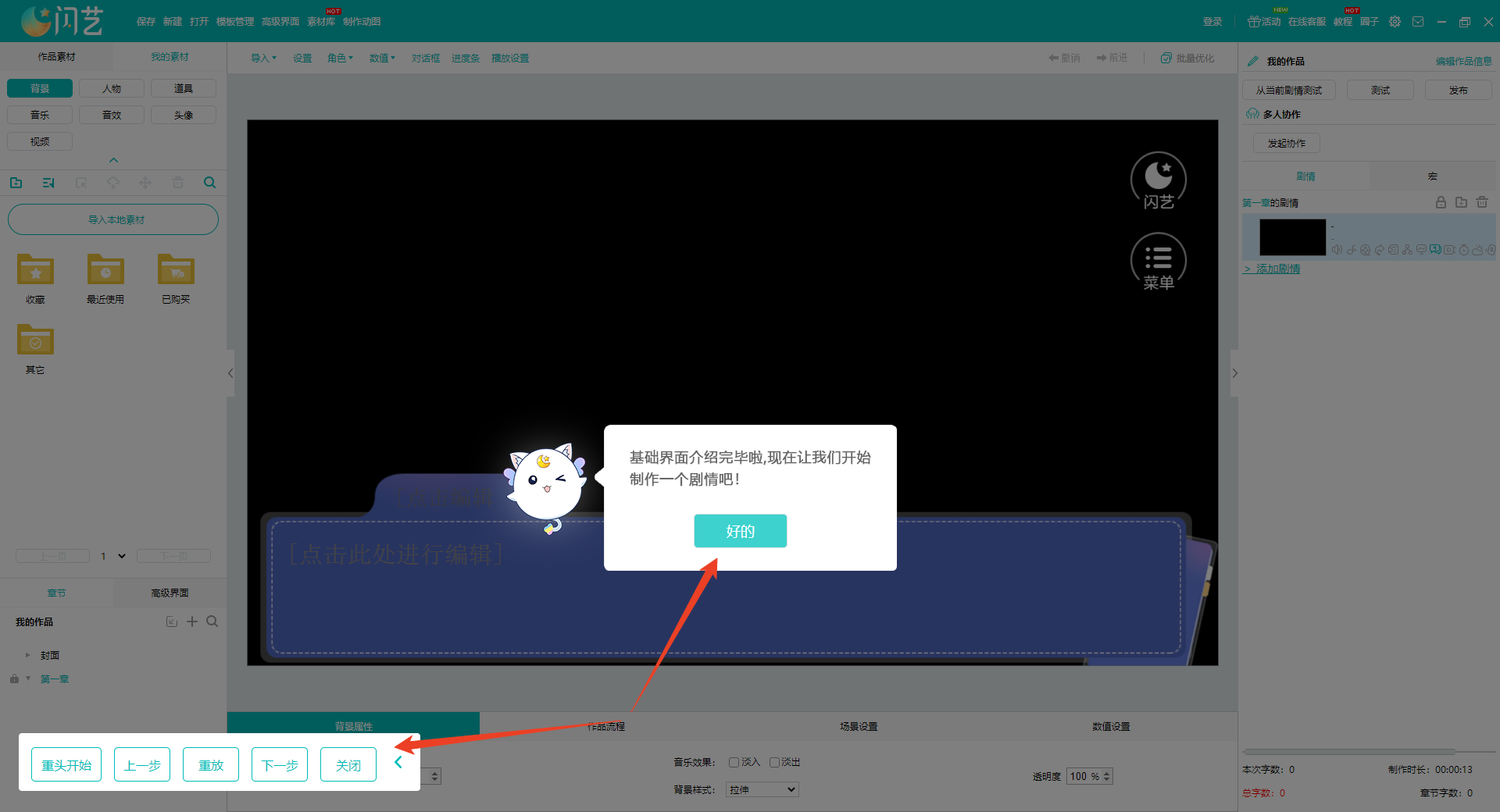Viewport: 1500px width, 812px height.
Task: Switch to the 我的素材 tab
Action: 170,57
